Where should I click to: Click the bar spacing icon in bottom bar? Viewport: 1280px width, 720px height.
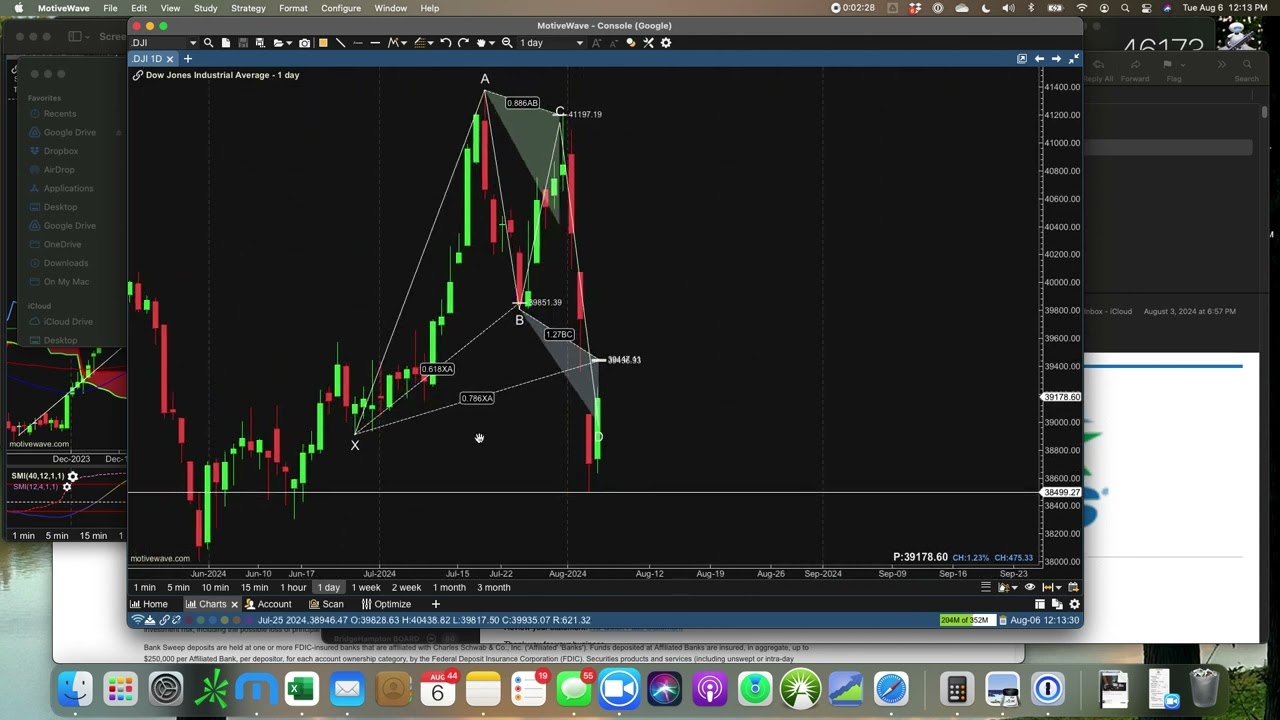1048,587
